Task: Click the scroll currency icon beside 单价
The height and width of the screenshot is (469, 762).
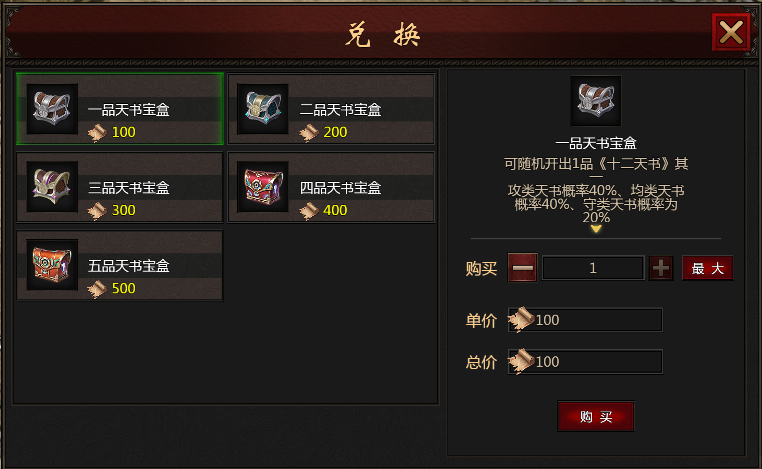Action: coord(521,319)
